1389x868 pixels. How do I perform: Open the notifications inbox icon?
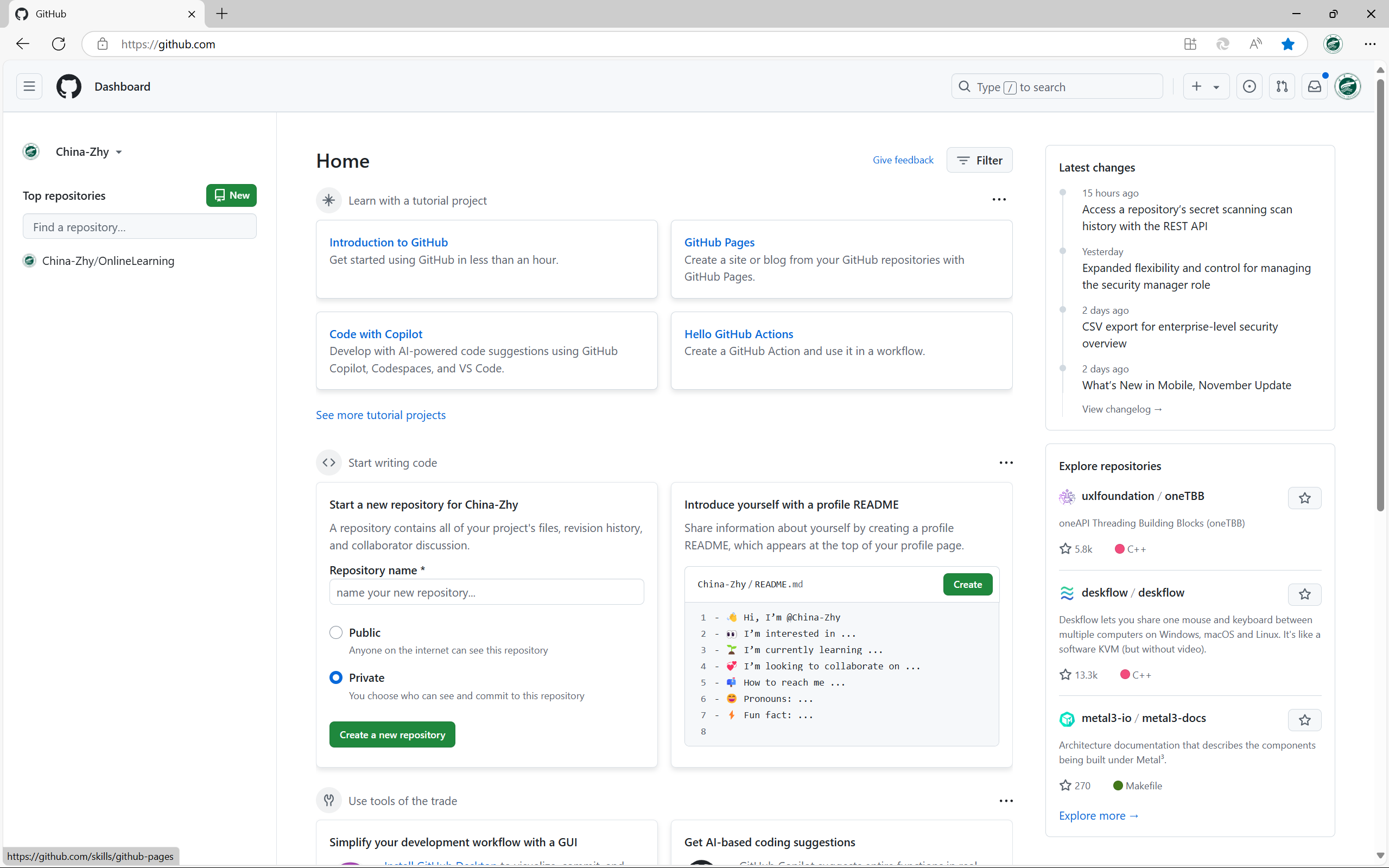click(x=1315, y=87)
